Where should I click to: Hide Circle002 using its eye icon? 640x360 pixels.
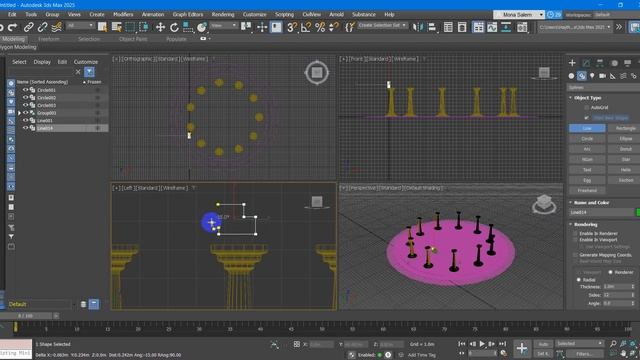[x=25, y=98]
